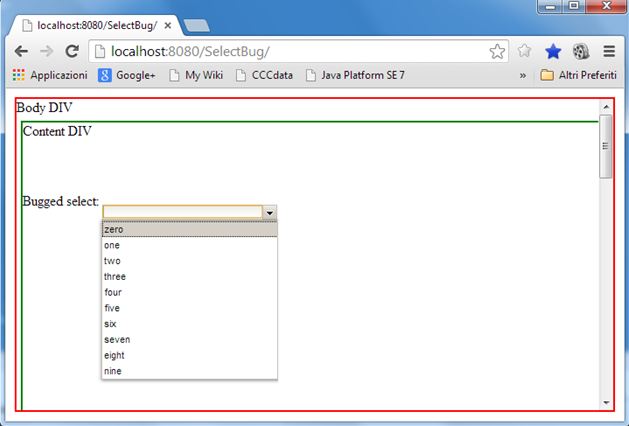The height and width of the screenshot is (426, 629).
Task: Click the blue star extension icon
Action: 553,51
